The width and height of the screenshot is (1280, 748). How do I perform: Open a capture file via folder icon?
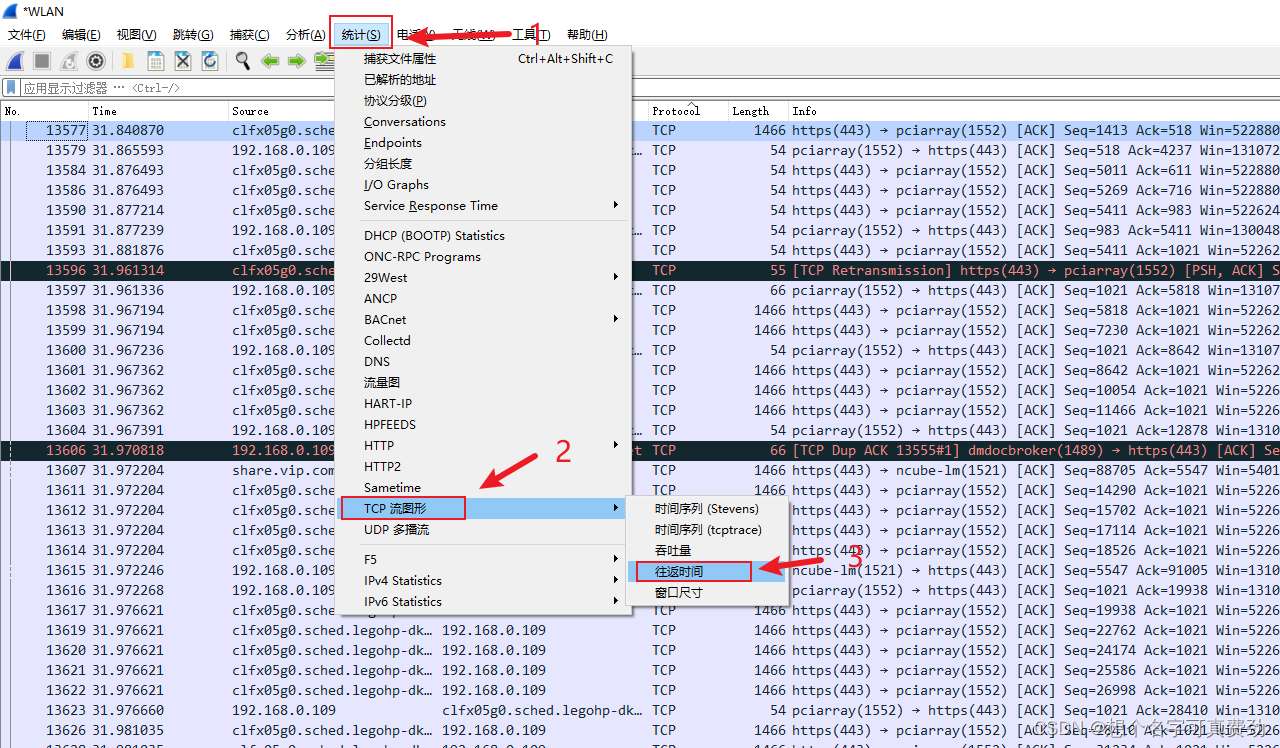pyautogui.click(x=129, y=61)
